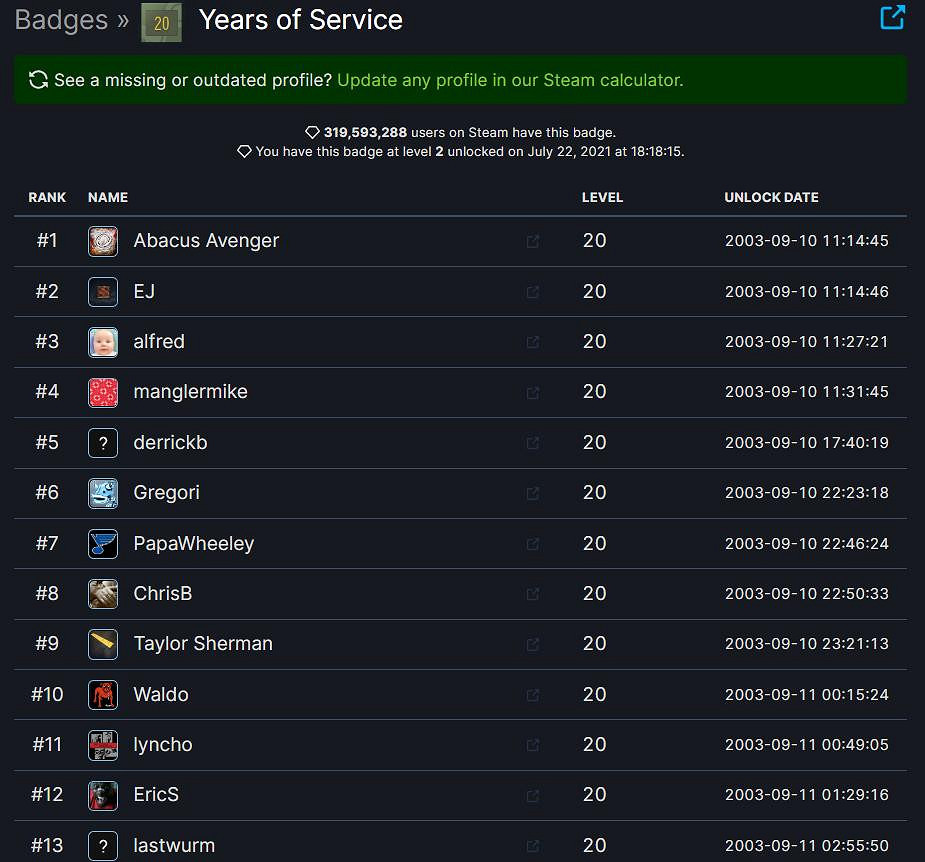Click the name Abacus Avenger
This screenshot has height=862, width=925.
(206, 240)
